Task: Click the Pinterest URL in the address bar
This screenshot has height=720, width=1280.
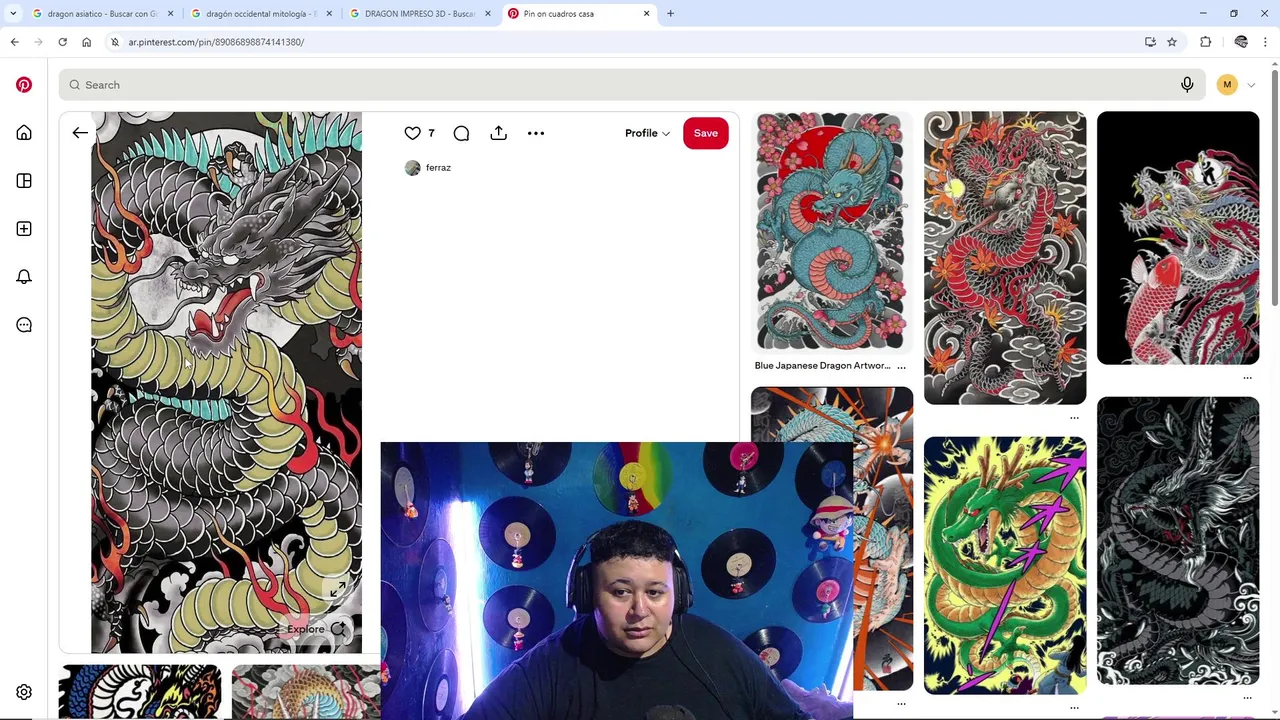Action: pos(216,42)
